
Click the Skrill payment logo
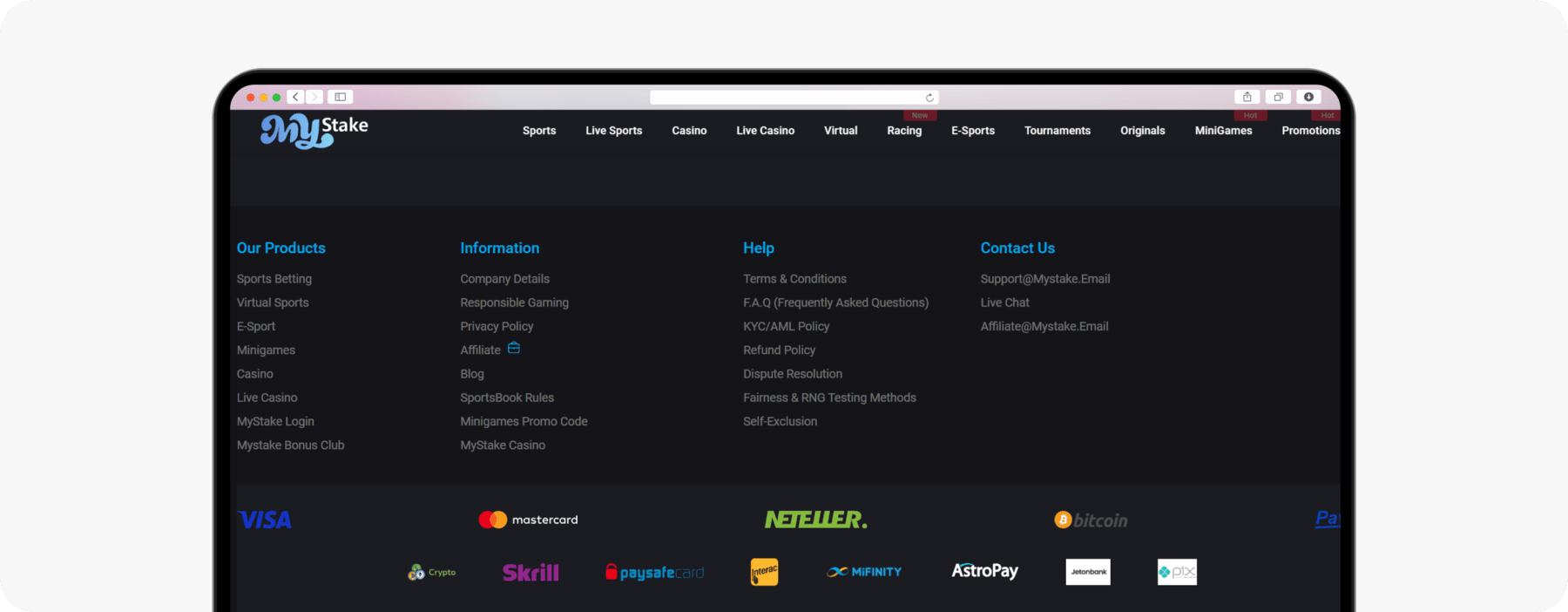click(x=531, y=573)
